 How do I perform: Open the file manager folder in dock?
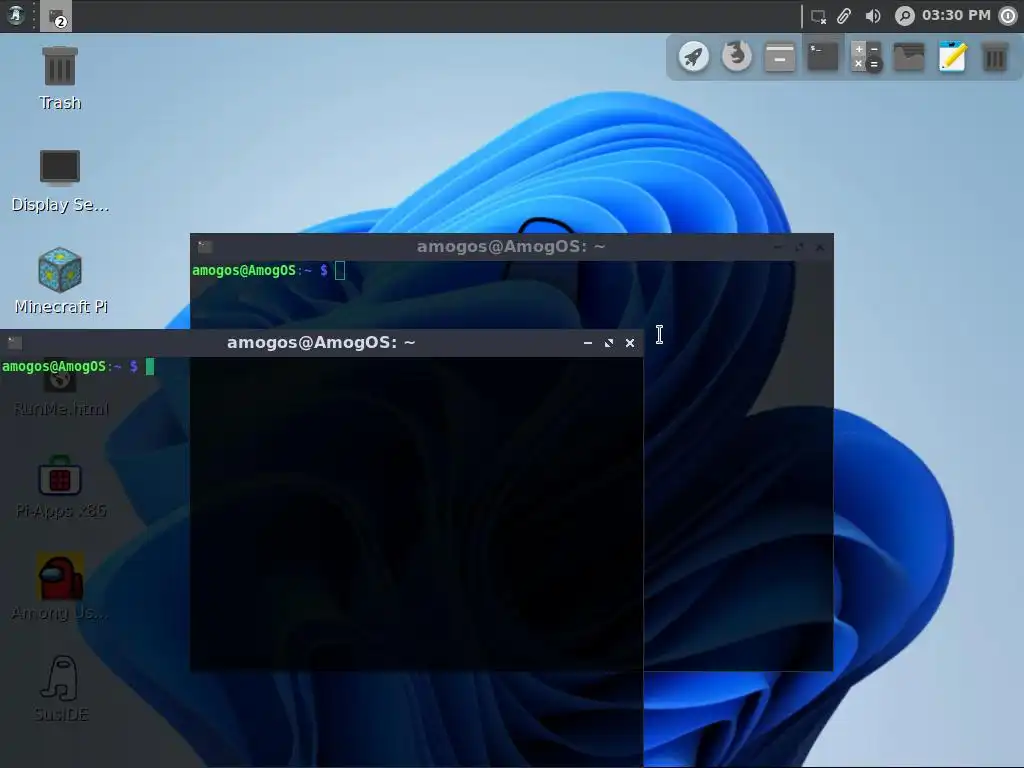[909, 57]
